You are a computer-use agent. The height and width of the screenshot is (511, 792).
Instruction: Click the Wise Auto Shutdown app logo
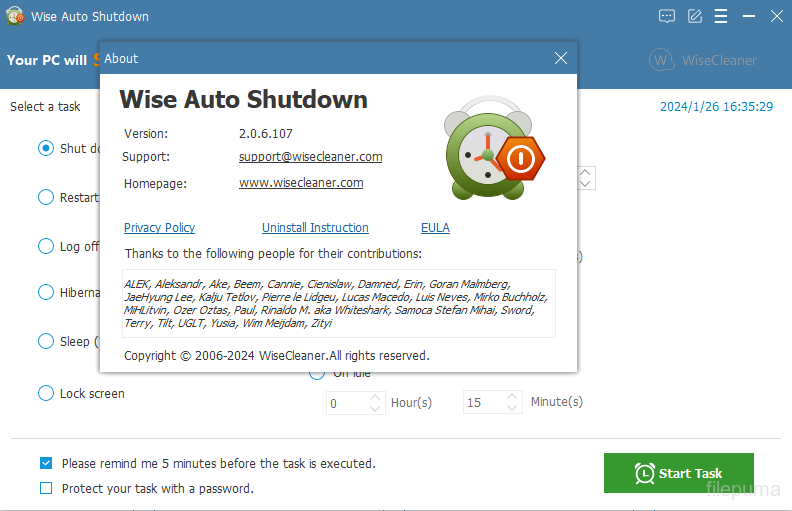click(15, 16)
